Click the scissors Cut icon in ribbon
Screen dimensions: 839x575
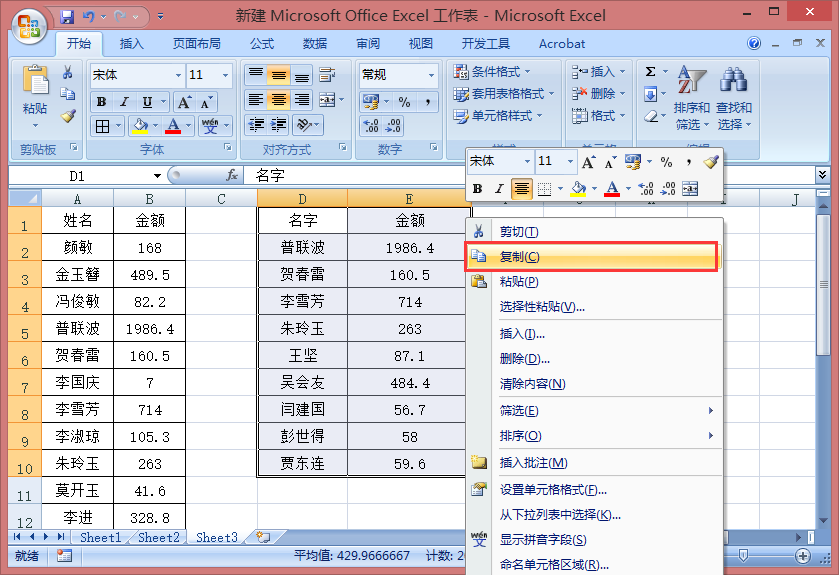[x=68, y=72]
